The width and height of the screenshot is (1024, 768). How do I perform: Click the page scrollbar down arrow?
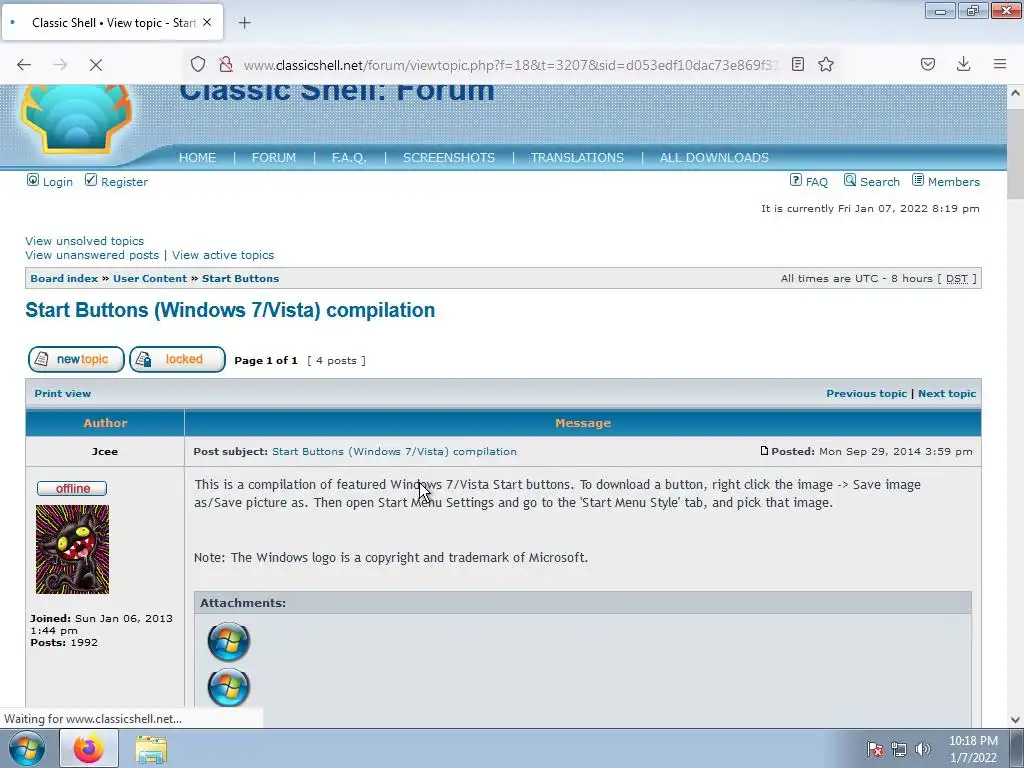click(x=1015, y=720)
